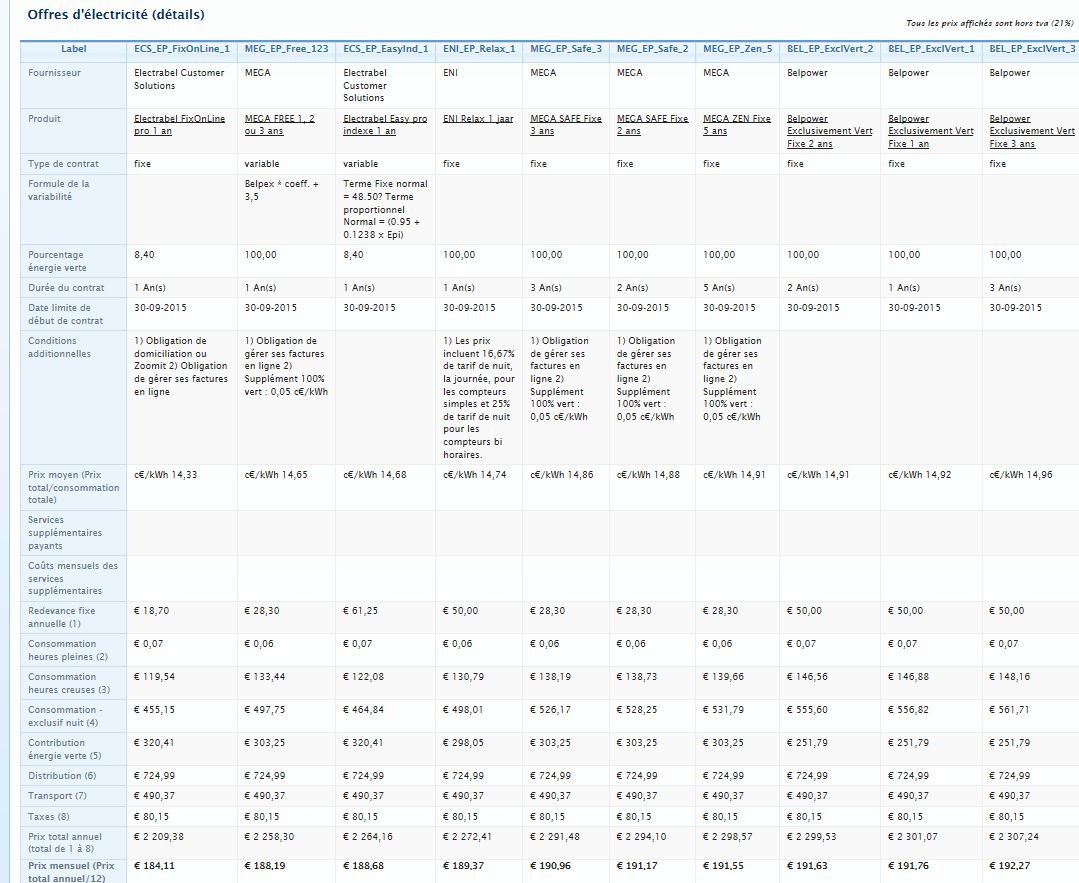Open Belpower Exclusivement Vert Fixe 2 ans link
This screenshot has width=1079, height=883.
829,131
